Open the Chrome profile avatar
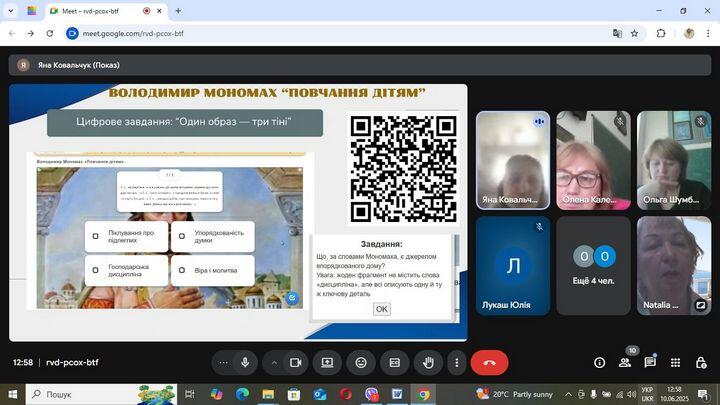Screen dimensions: 720x405 (x=689, y=34)
